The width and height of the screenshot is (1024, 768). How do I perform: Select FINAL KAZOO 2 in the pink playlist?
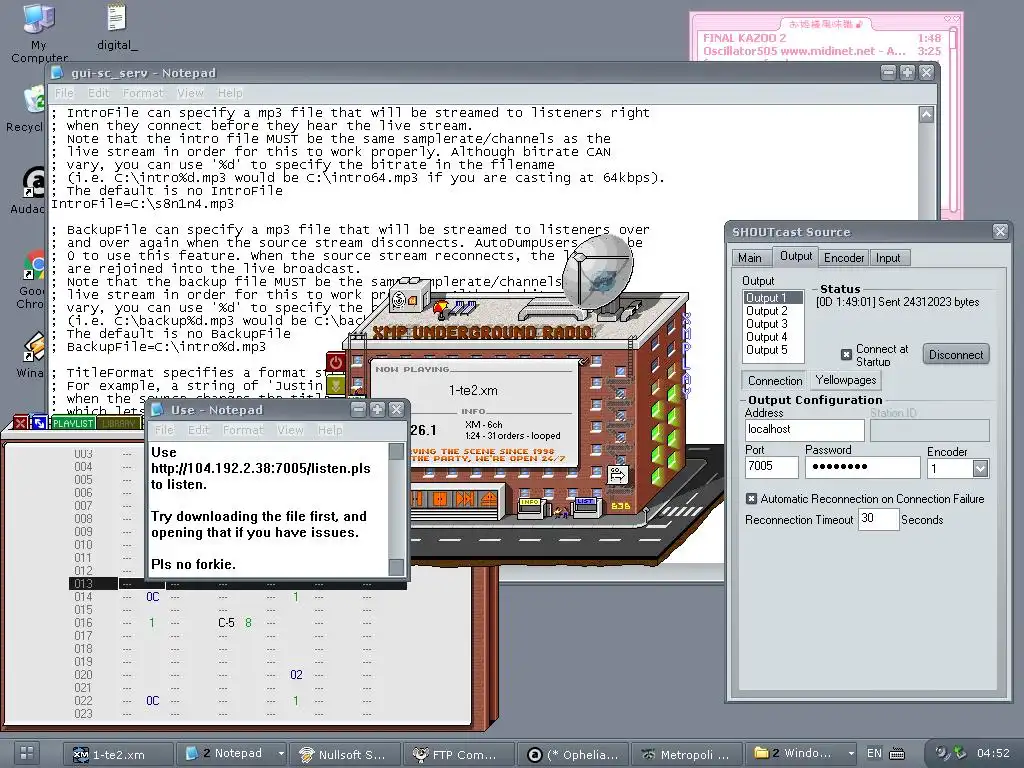822,38
